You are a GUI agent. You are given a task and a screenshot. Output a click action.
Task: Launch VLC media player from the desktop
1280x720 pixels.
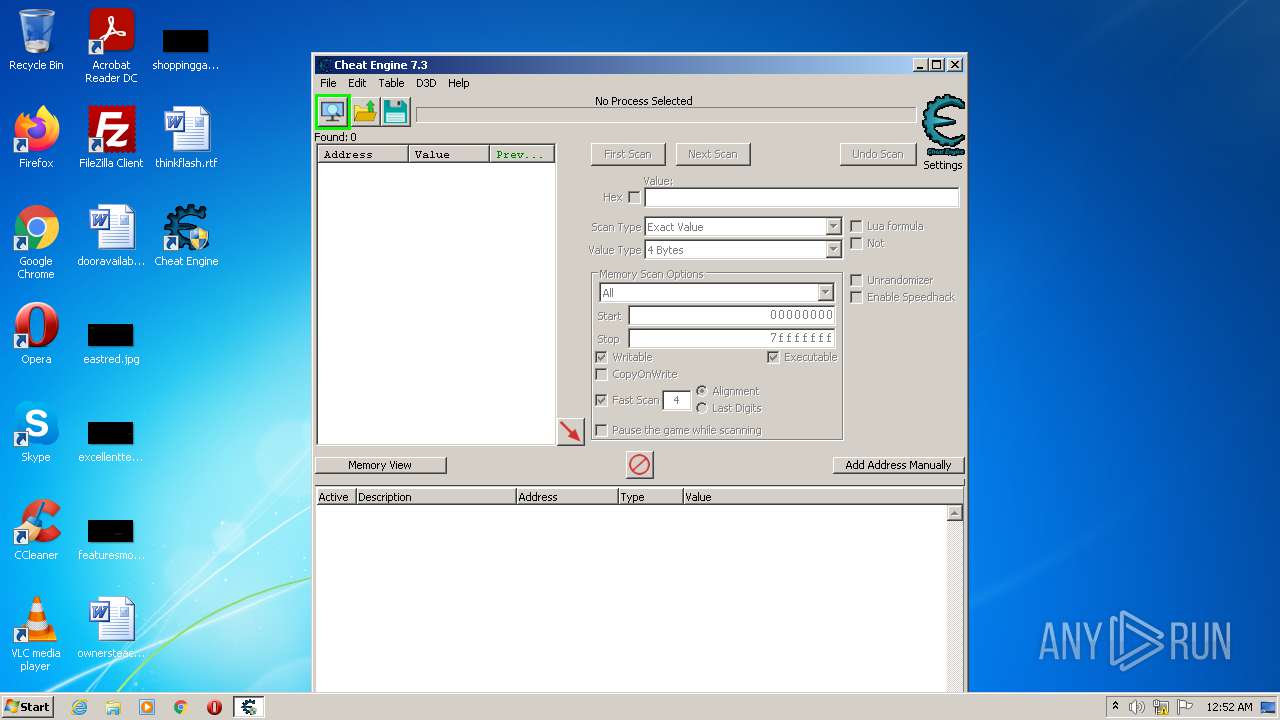[36, 634]
